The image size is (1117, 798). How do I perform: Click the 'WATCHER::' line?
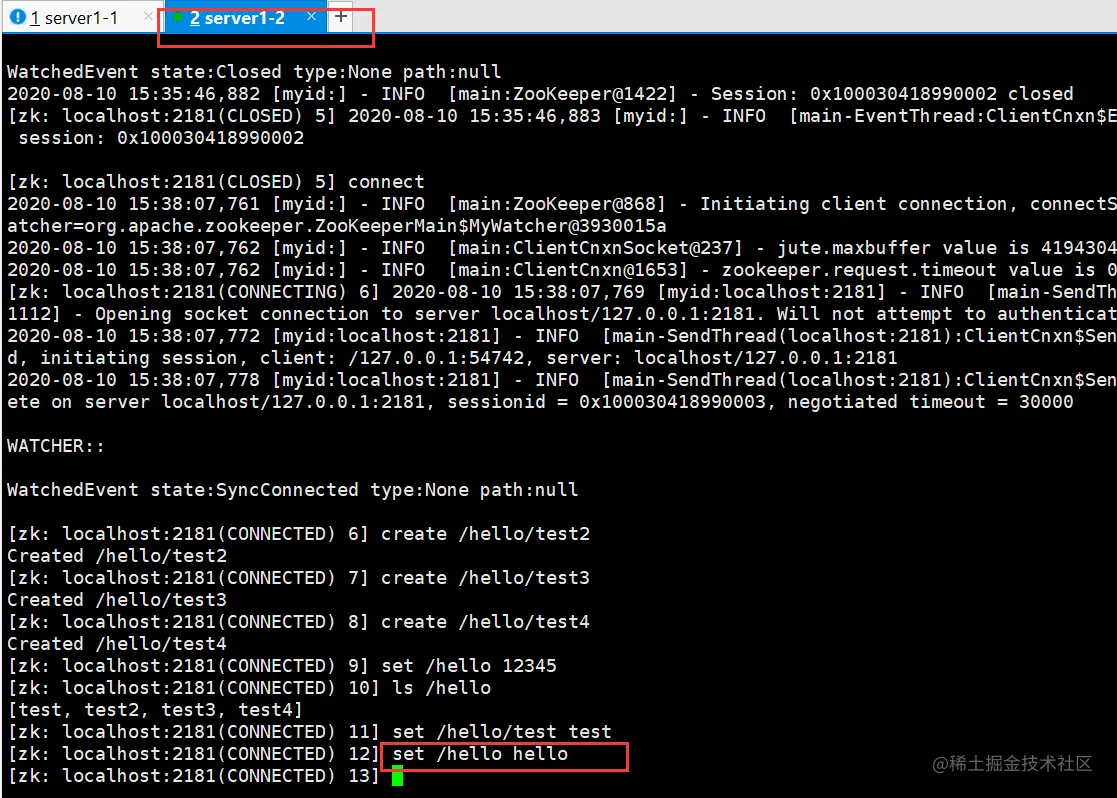[56, 446]
